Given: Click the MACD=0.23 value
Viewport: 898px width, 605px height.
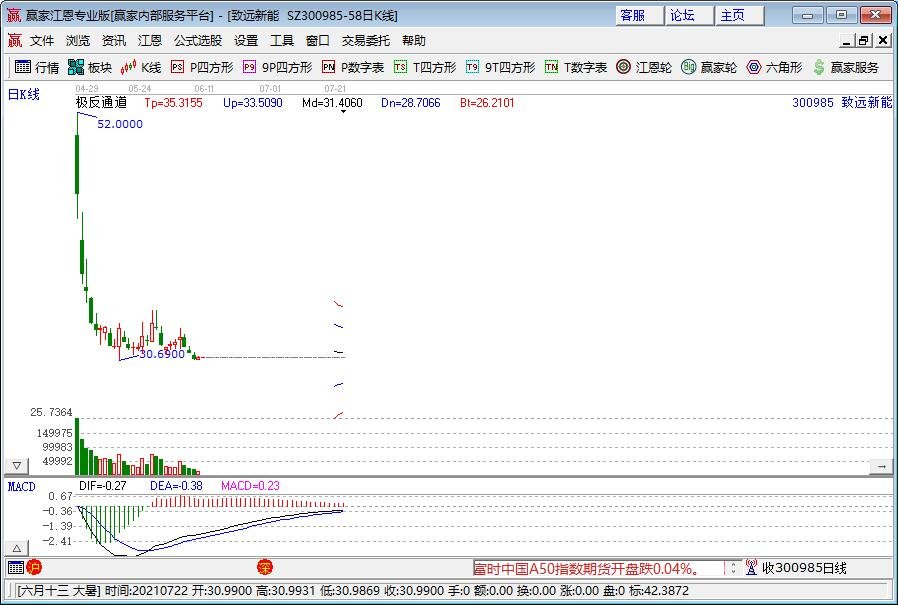Looking at the screenshot, I should click(x=250, y=486).
